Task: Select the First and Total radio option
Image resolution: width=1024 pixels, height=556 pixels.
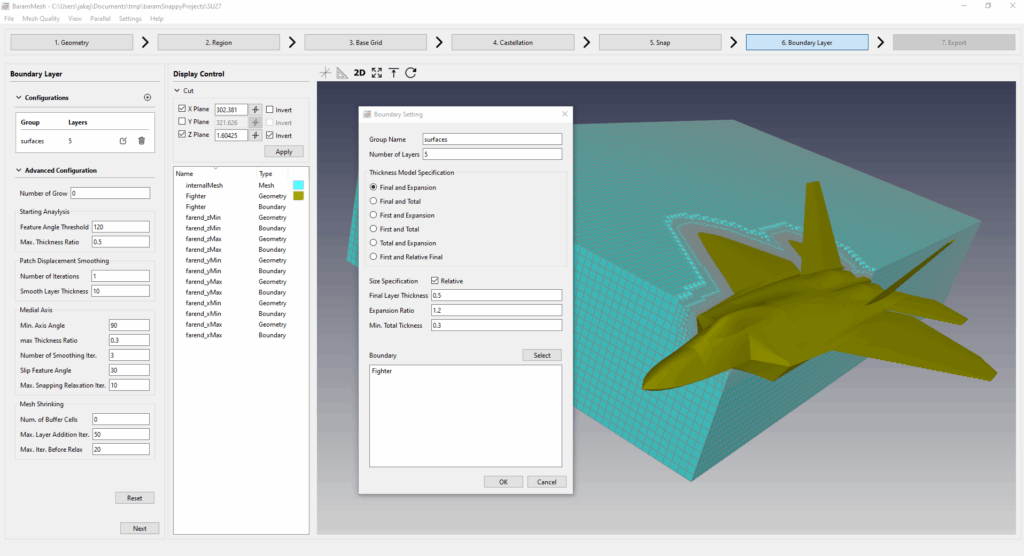Action: point(374,229)
